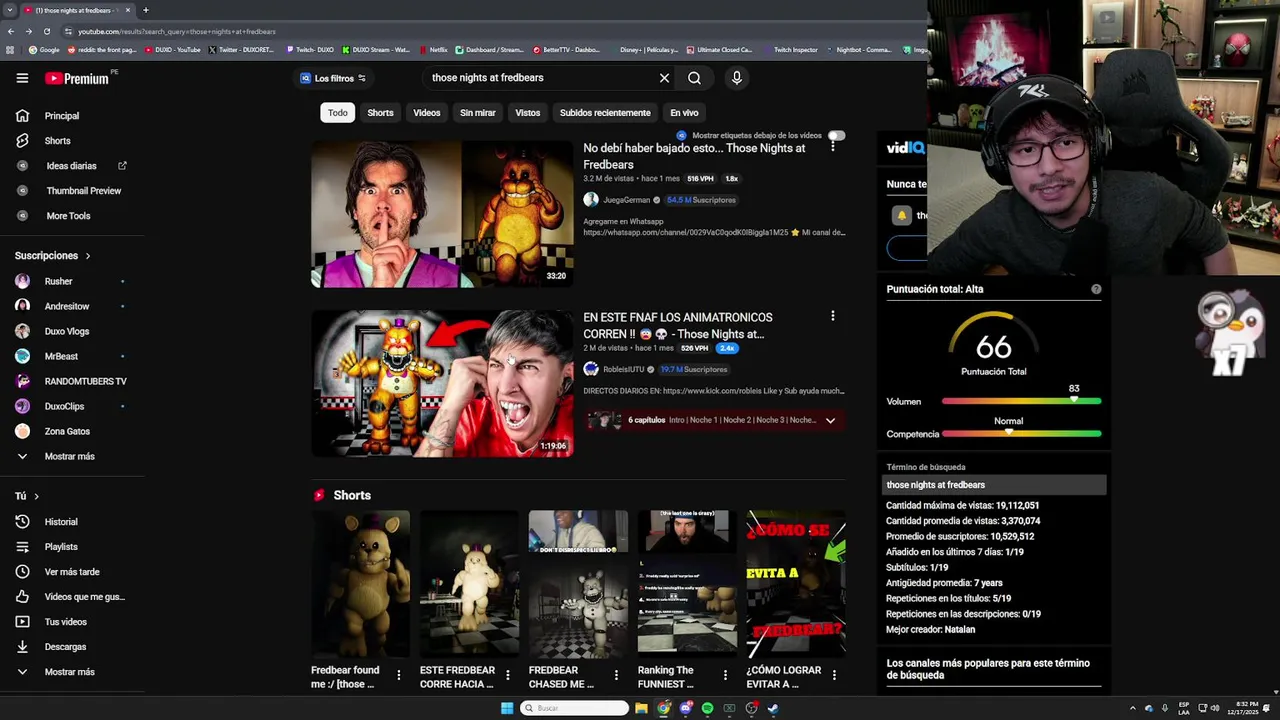The height and width of the screenshot is (720, 1280).
Task: Open options for 'Ranking The FUNNIEST' short
Action: click(x=725, y=676)
